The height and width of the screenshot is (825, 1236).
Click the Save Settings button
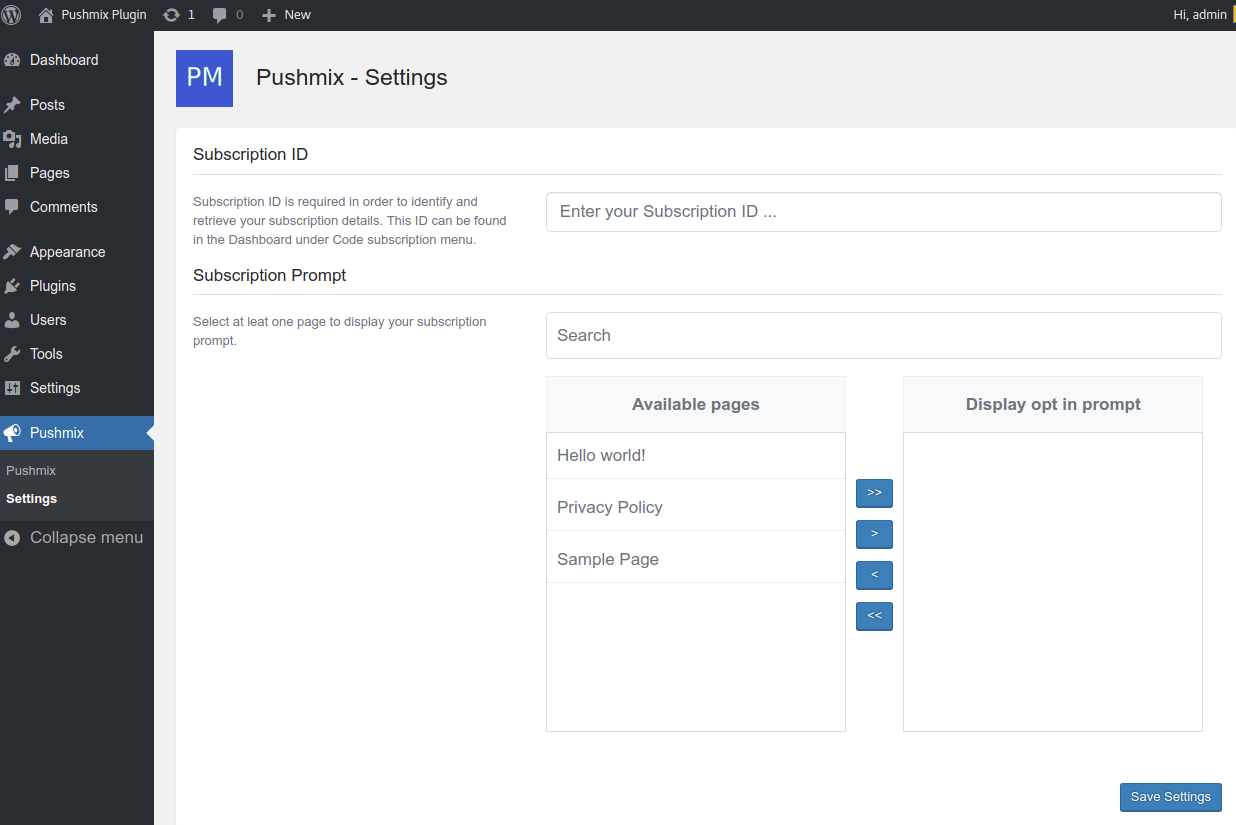1170,797
